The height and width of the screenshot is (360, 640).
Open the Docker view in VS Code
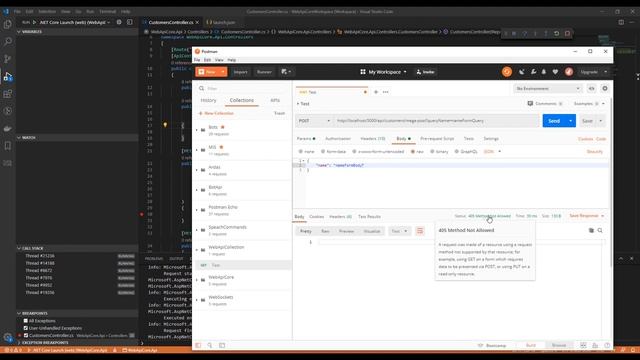pos(7,129)
